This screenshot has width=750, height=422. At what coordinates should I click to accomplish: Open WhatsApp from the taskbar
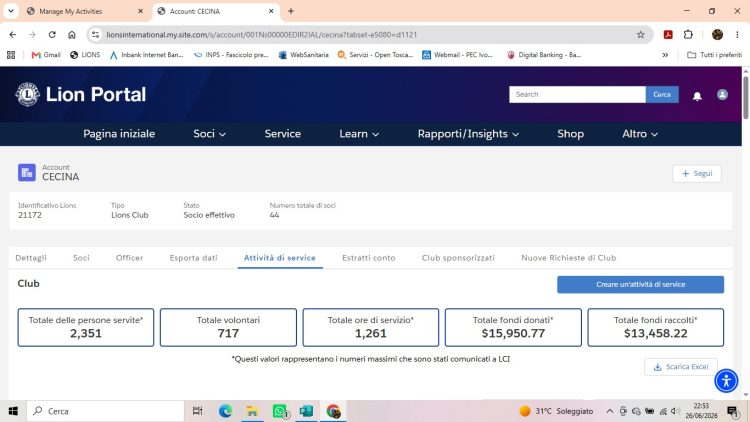(x=280, y=411)
